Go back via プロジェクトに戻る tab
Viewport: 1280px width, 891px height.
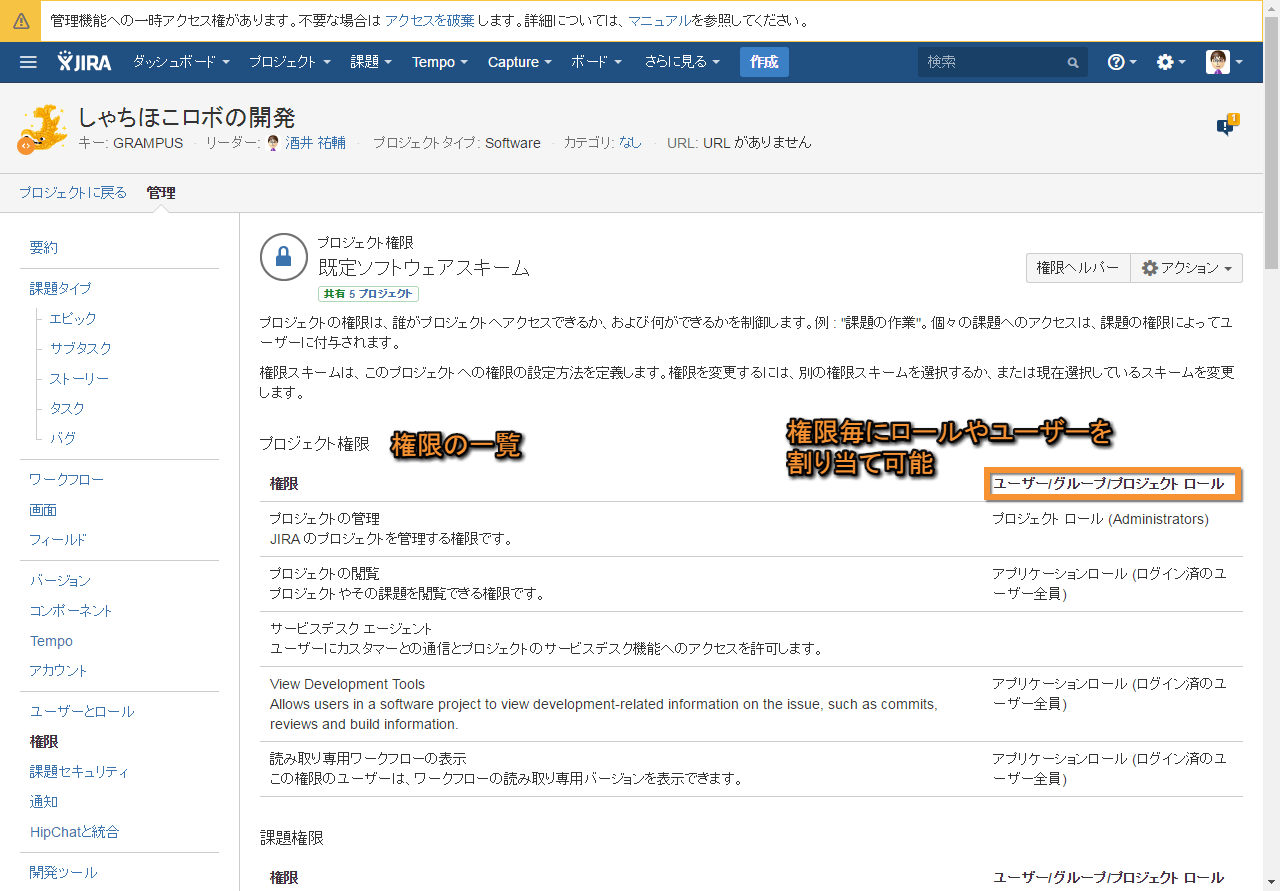[x=73, y=193]
